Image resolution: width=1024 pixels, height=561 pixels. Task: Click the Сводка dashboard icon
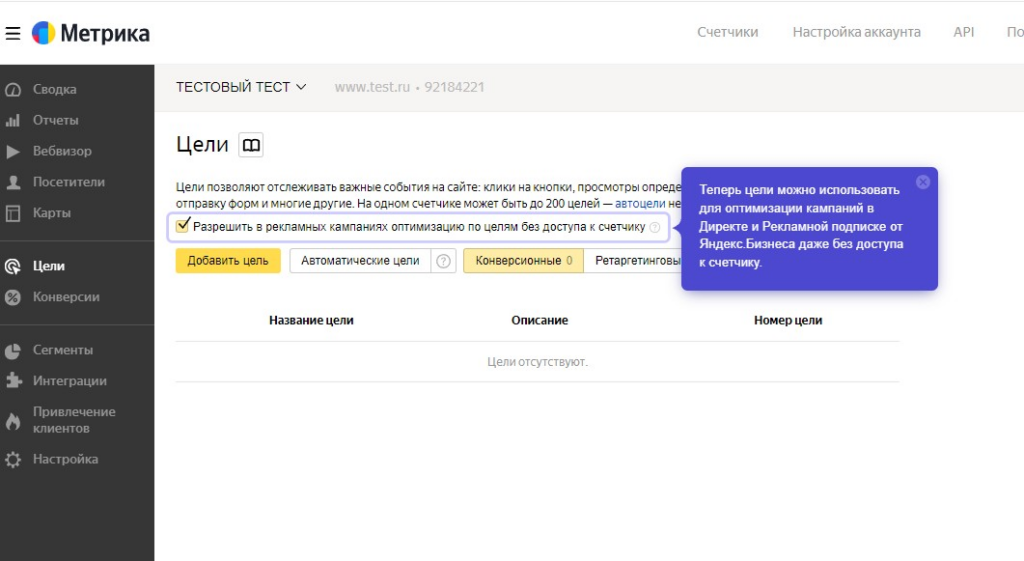(13, 89)
